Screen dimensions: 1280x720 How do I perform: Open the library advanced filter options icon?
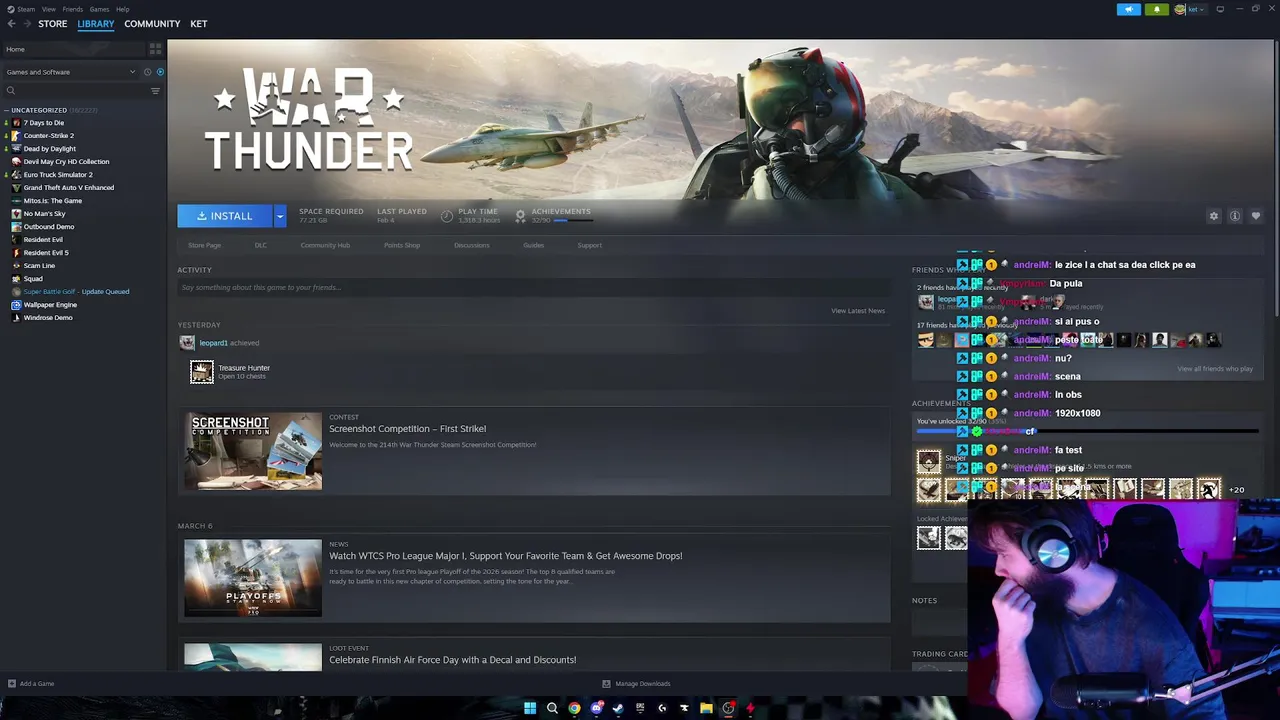click(155, 91)
